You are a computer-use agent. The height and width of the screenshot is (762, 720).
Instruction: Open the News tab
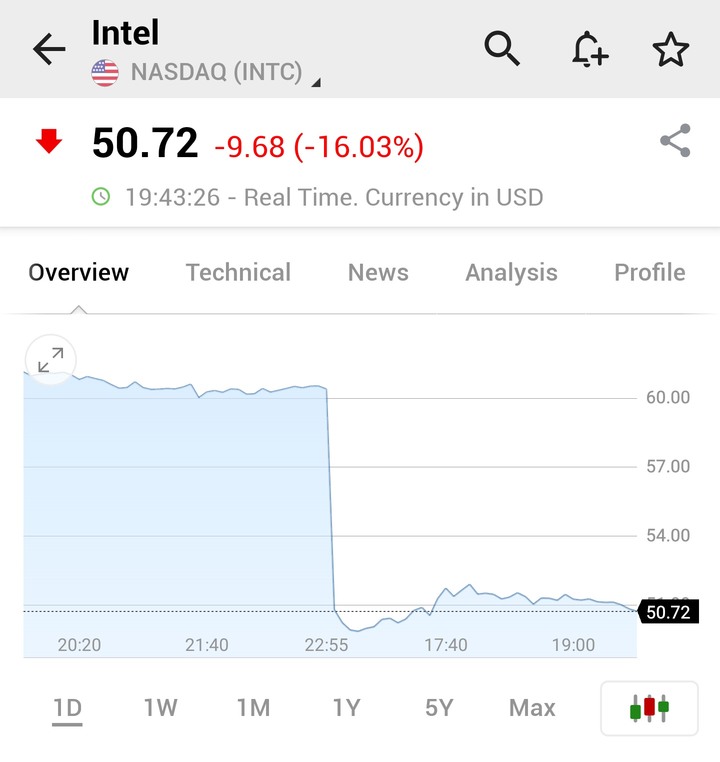pos(378,272)
